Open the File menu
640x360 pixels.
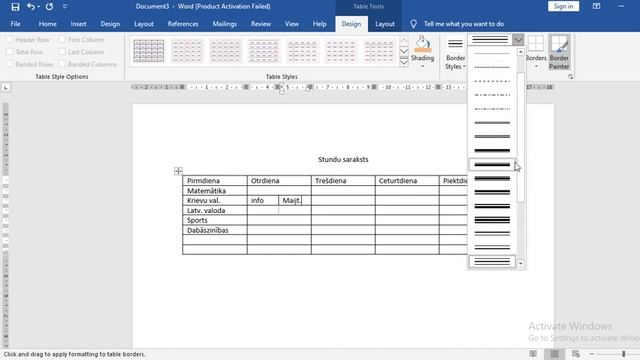16,24
